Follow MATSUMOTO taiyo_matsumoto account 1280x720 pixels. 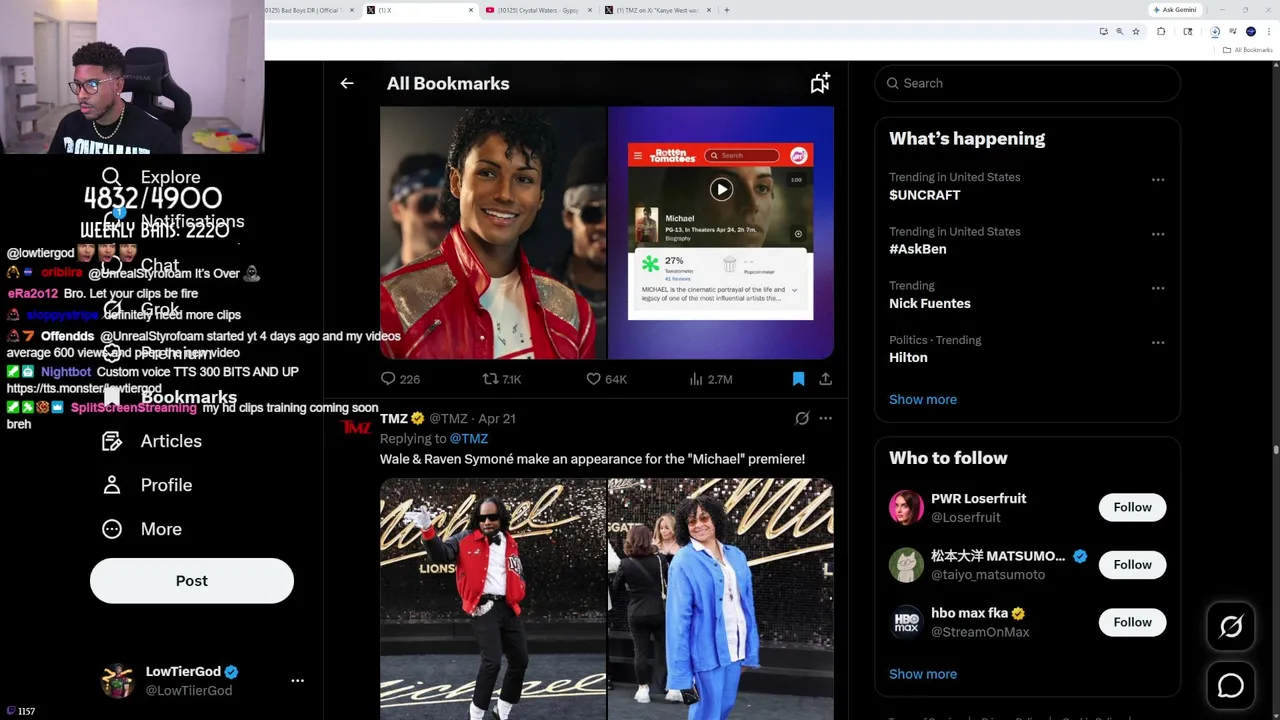[1133, 565]
